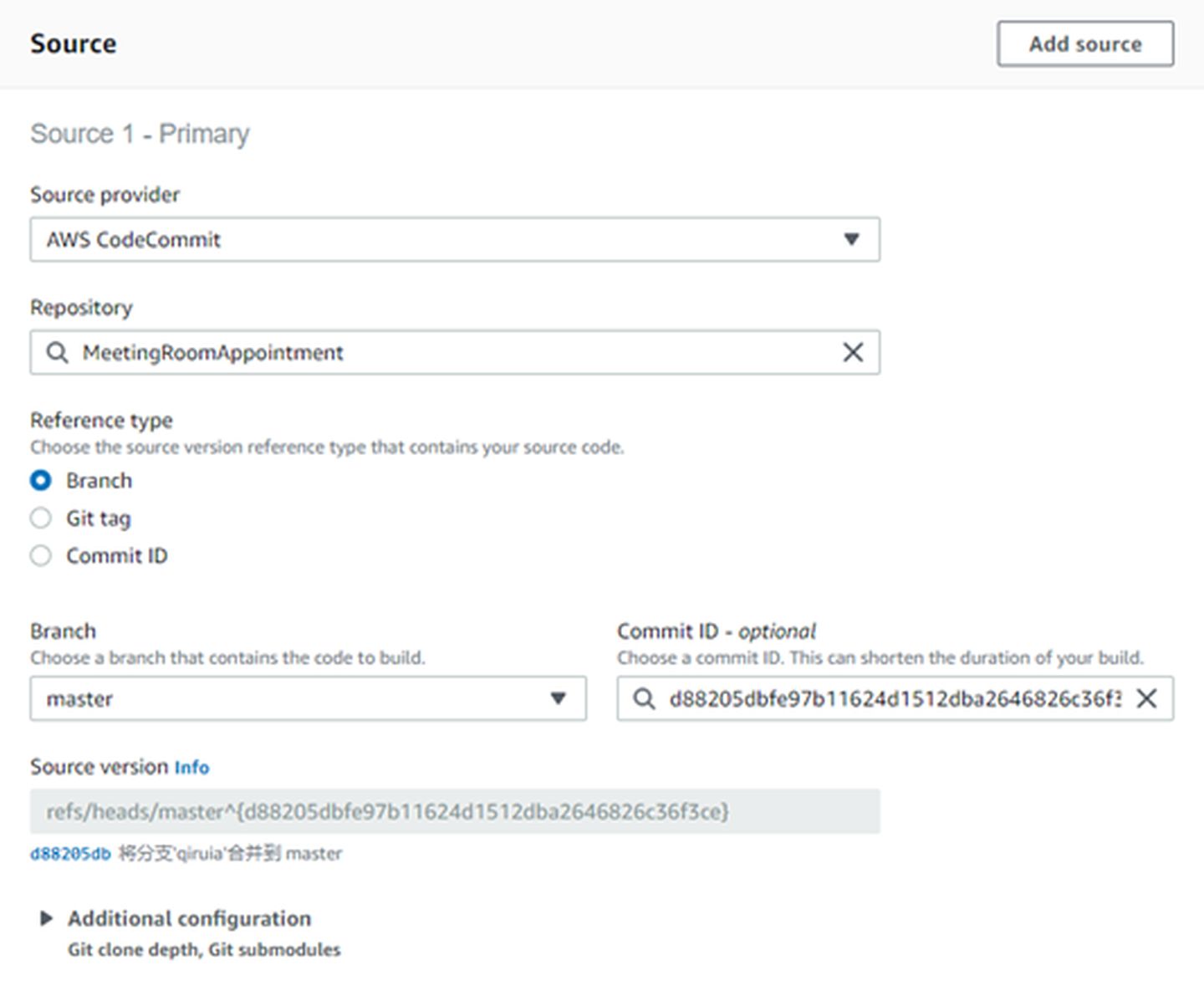
Task: Click the Source 1 - Primary heading
Action: click(x=140, y=134)
